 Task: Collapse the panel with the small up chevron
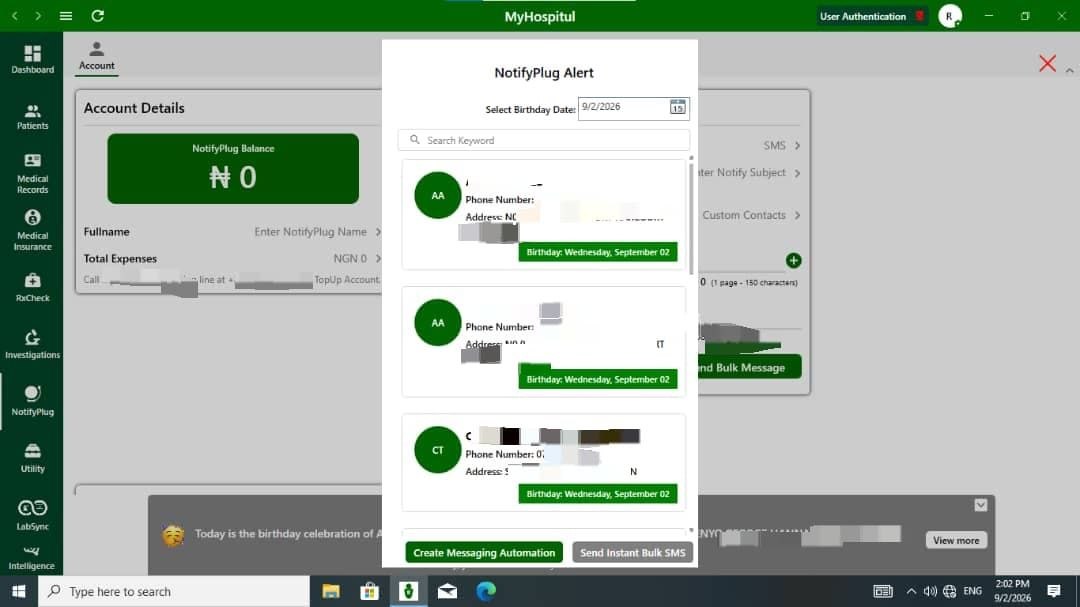pyautogui.click(x=1070, y=70)
